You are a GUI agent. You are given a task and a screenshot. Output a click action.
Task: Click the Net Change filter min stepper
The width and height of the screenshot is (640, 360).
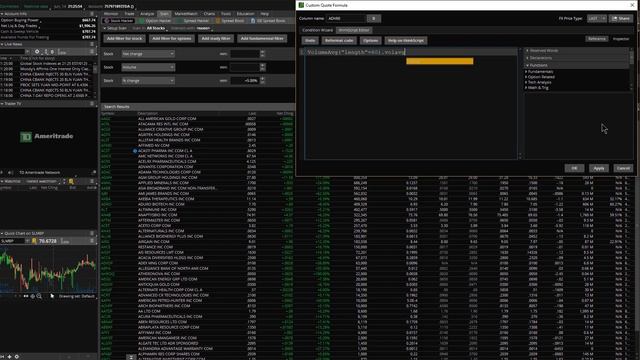262,53
